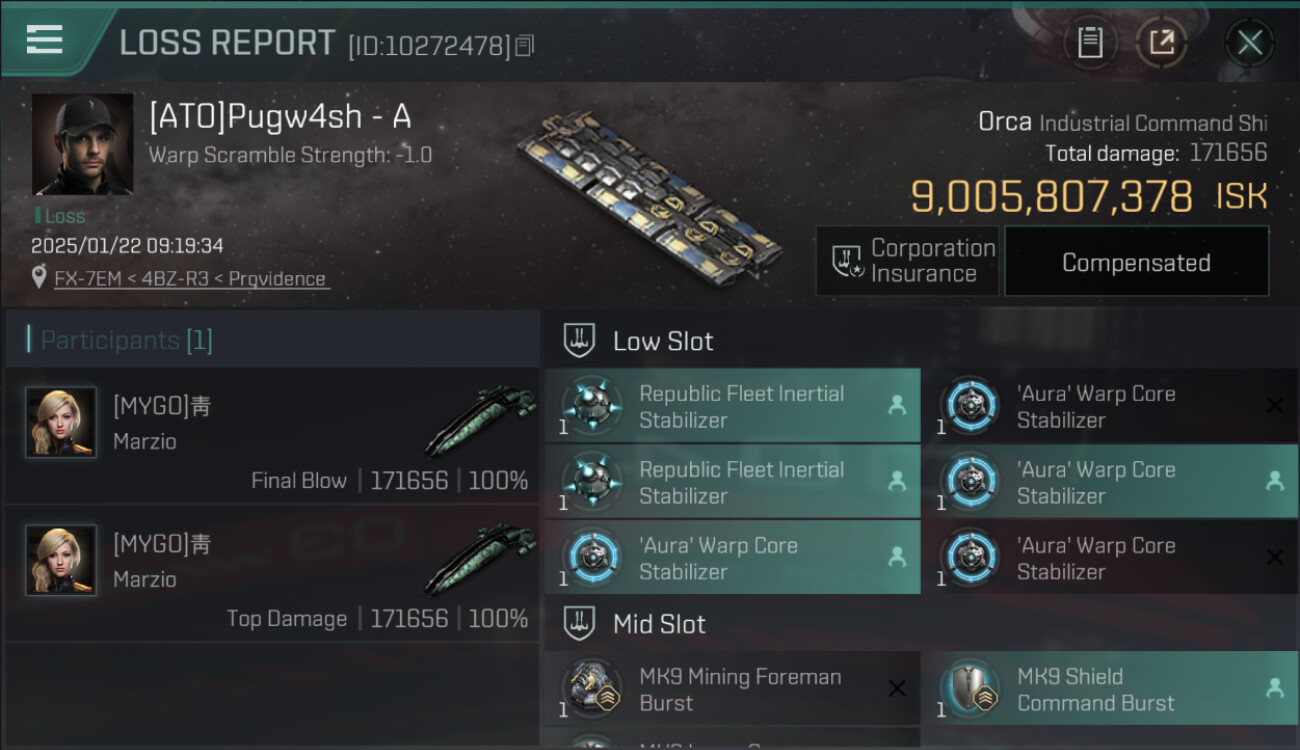Click the MK9 Mining Foreman Burst icon
The width and height of the screenshot is (1300, 750).
(x=591, y=689)
